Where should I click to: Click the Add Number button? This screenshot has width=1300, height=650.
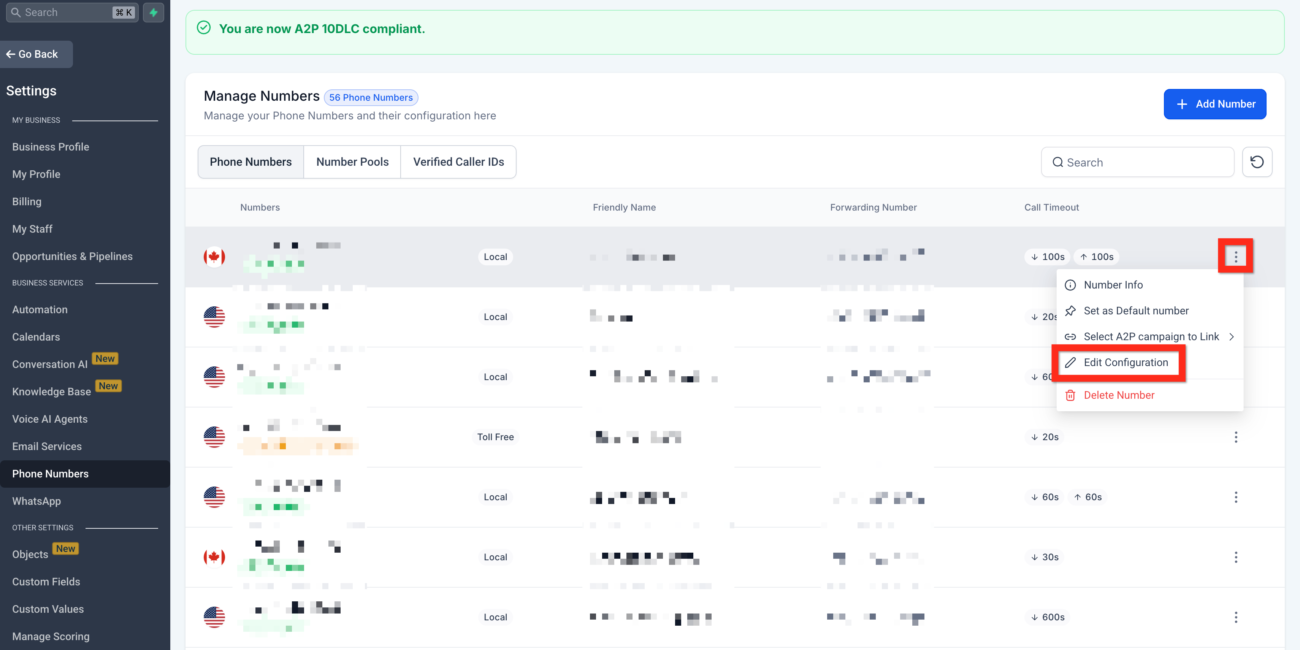pyautogui.click(x=1214, y=104)
